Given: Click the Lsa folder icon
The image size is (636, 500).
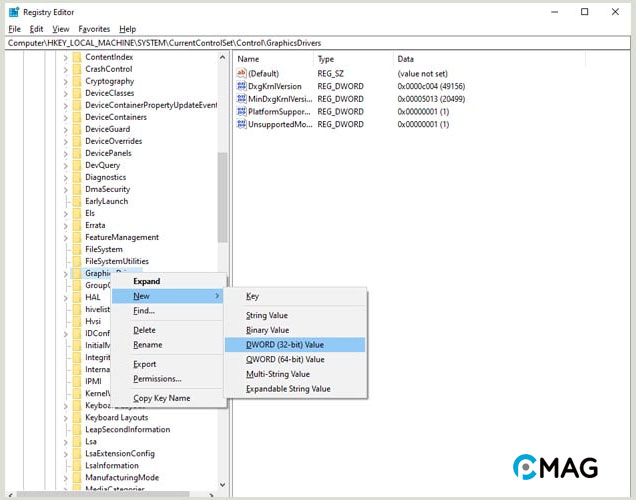Looking at the screenshot, I should [x=77, y=441].
